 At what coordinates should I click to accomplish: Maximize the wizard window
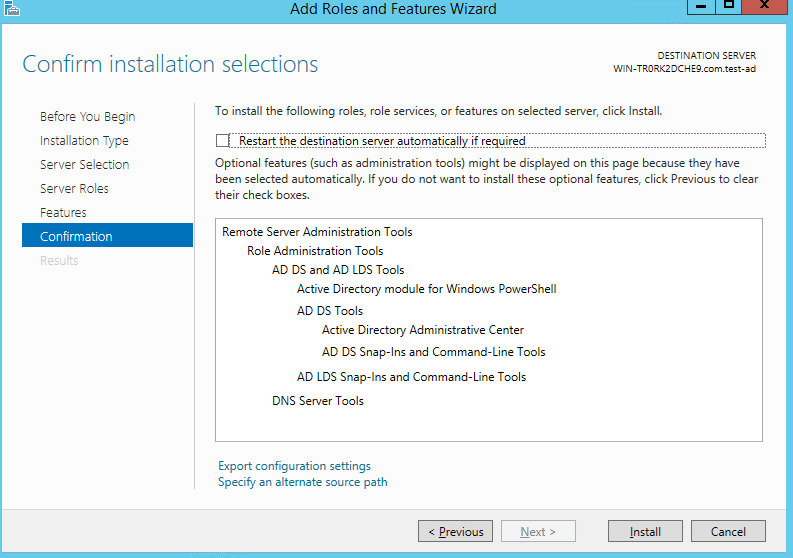[x=730, y=5]
